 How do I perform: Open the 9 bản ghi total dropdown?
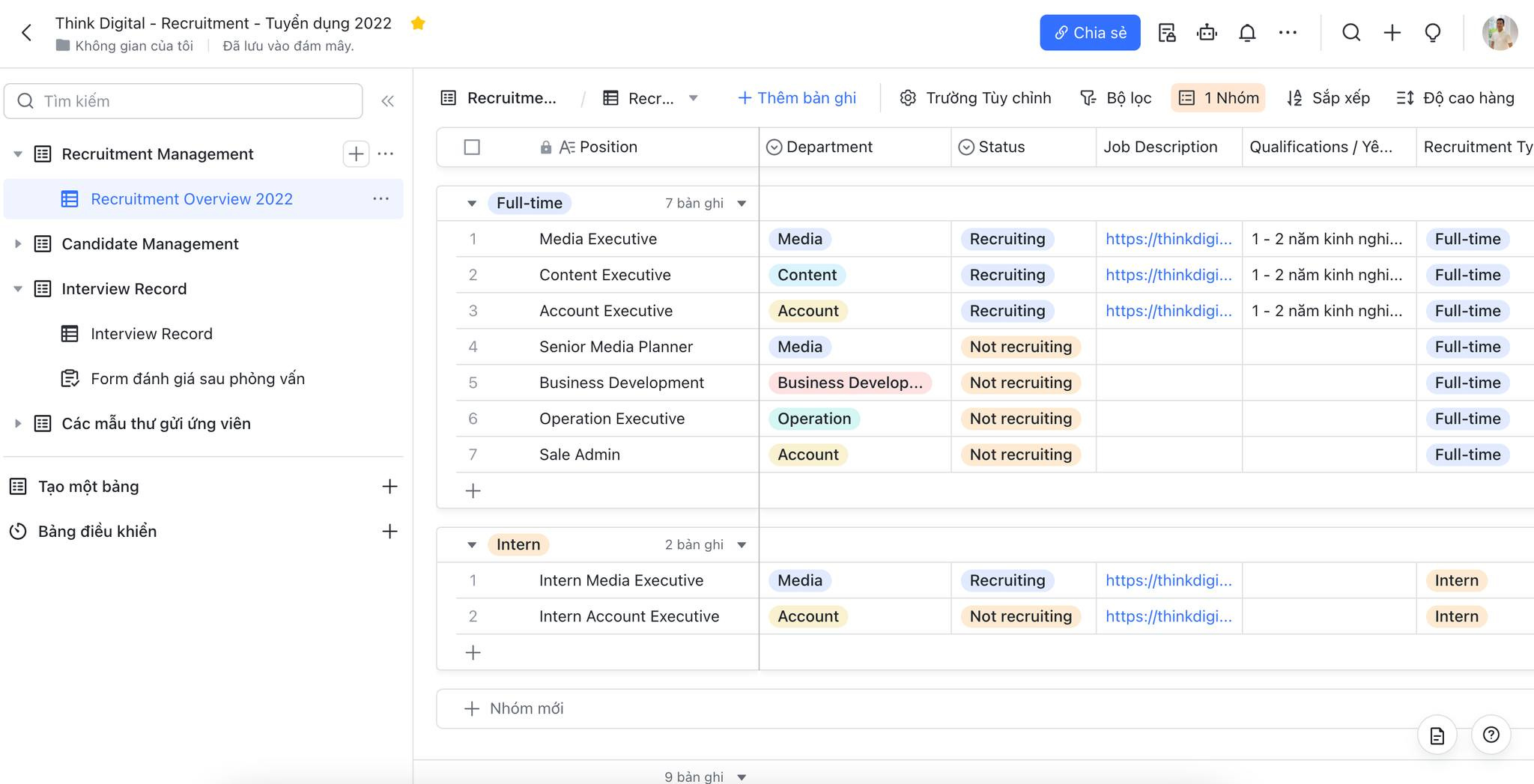tap(742, 777)
